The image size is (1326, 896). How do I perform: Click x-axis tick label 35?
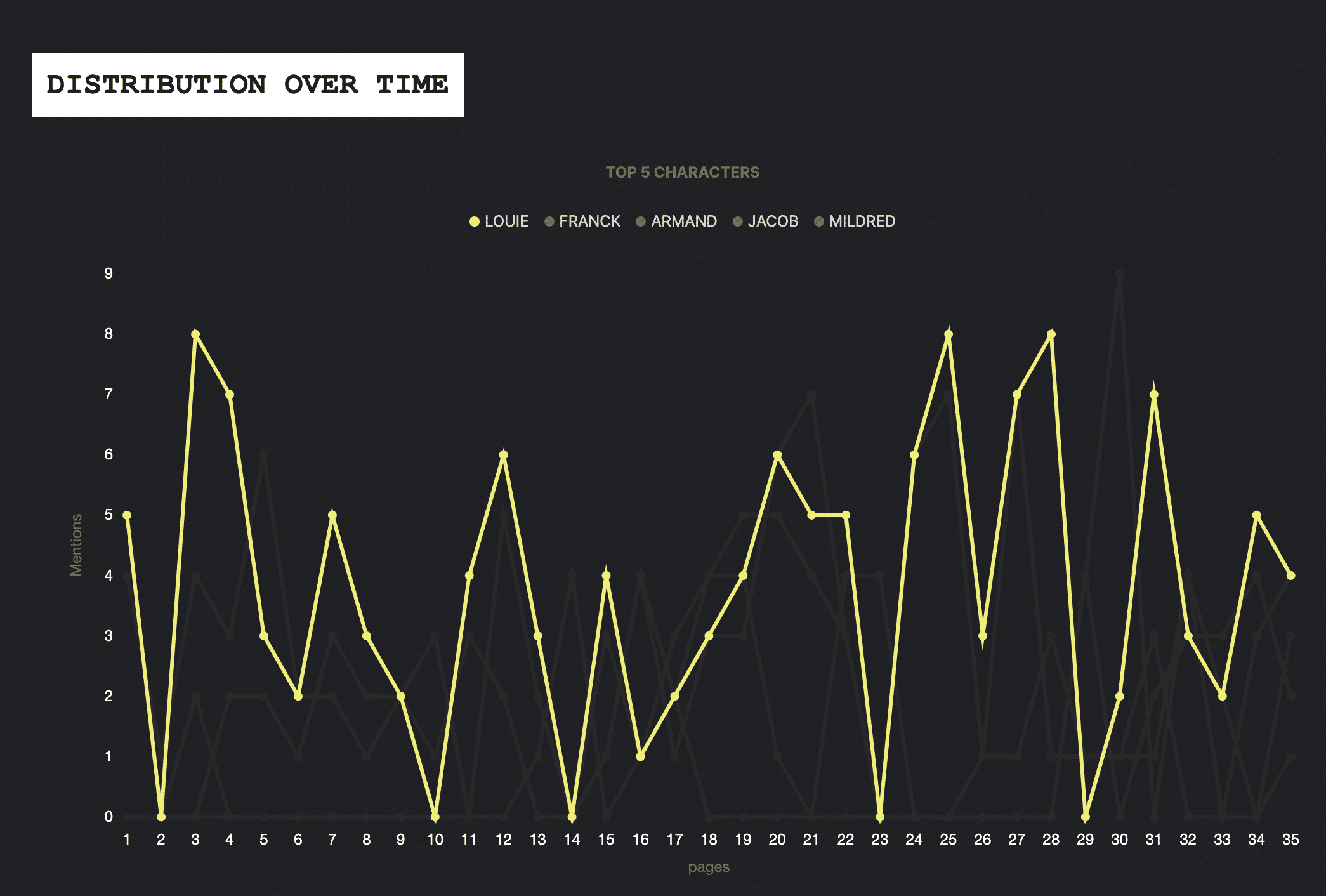coord(1290,840)
